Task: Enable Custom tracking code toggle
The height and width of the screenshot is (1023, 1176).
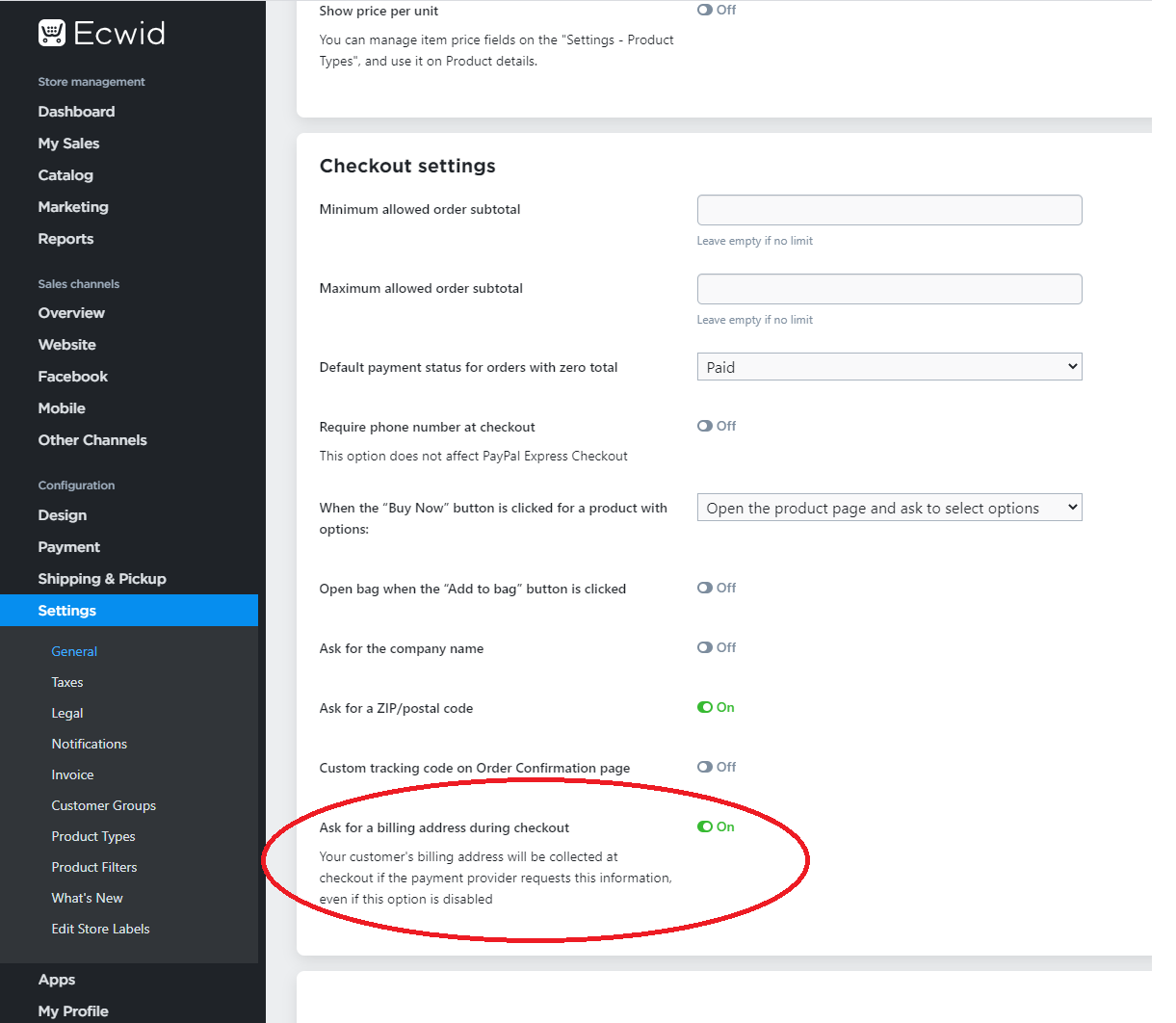Action: pos(705,767)
